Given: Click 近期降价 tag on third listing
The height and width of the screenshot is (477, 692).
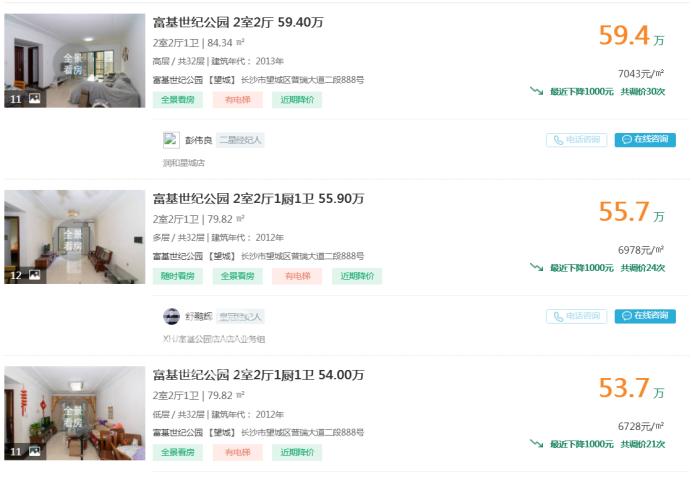Looking at the screenshot, I should 296,452.
